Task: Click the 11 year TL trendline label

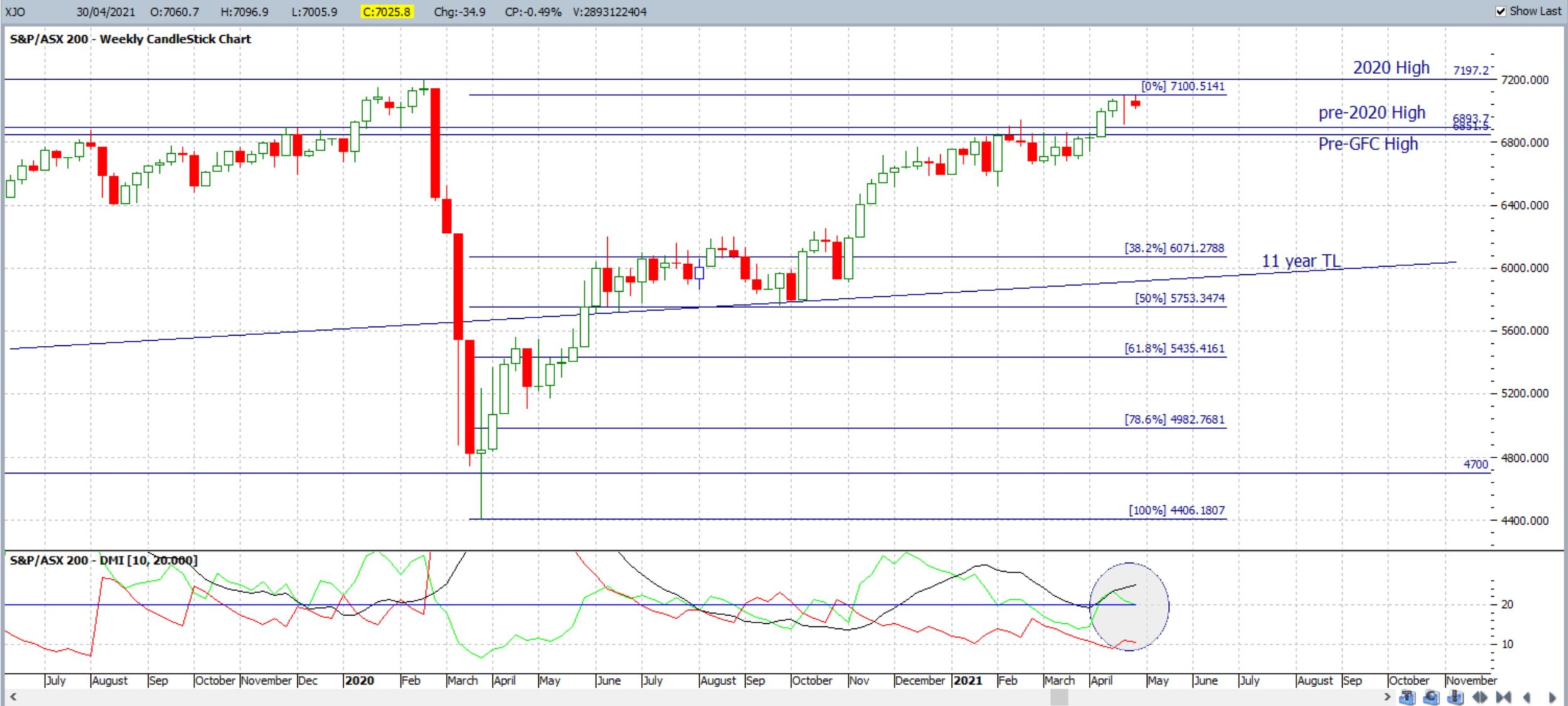Action: point(1301,260)
